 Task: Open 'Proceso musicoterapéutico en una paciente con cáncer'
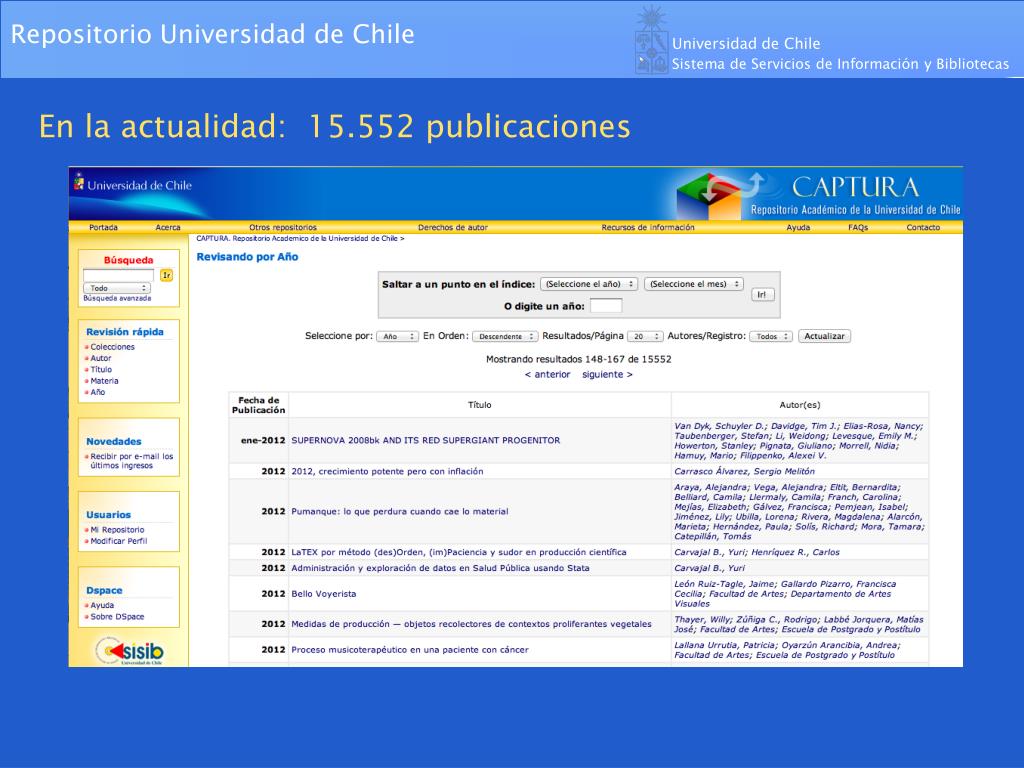410,650
